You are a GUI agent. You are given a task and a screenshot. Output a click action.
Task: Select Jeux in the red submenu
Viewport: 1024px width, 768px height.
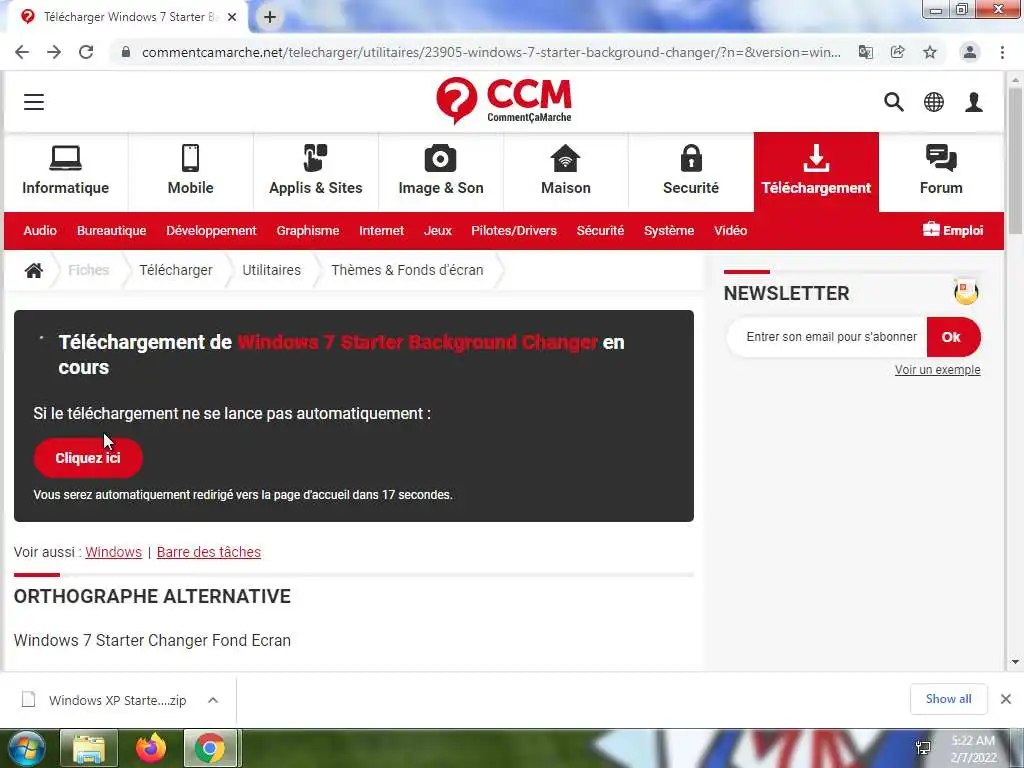438,231
